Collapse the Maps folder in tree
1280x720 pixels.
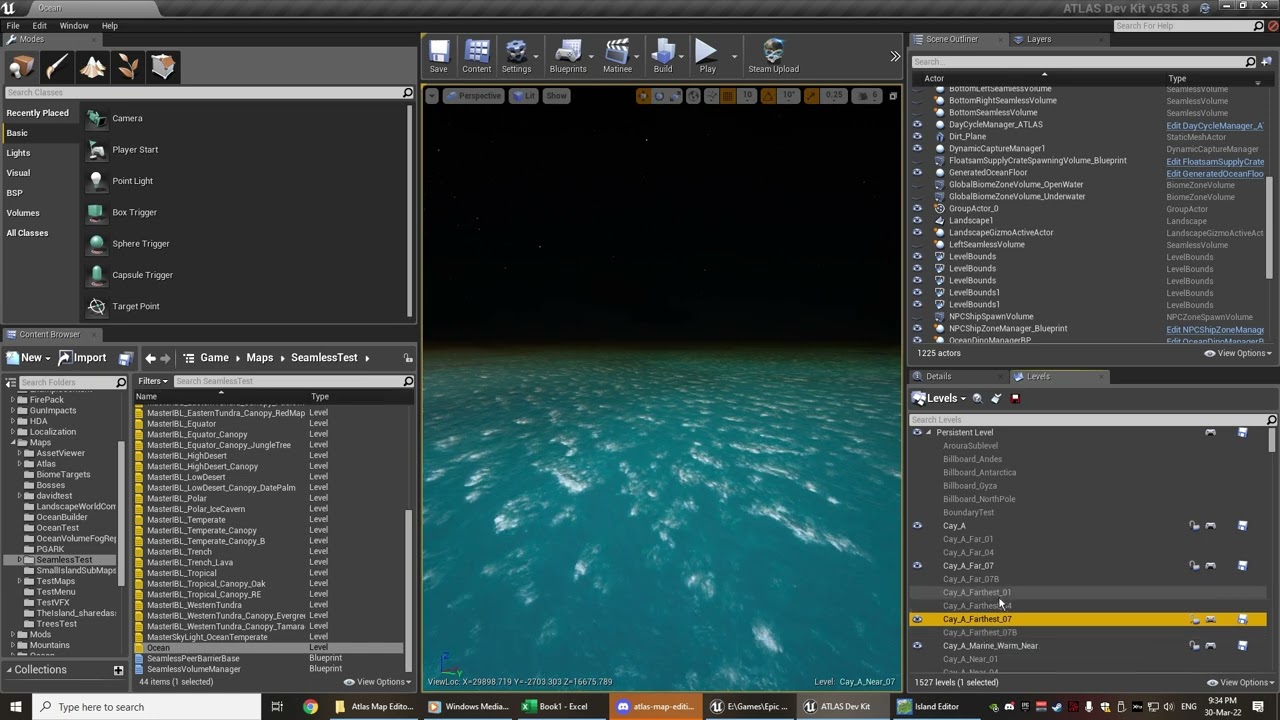coord(14,442)
